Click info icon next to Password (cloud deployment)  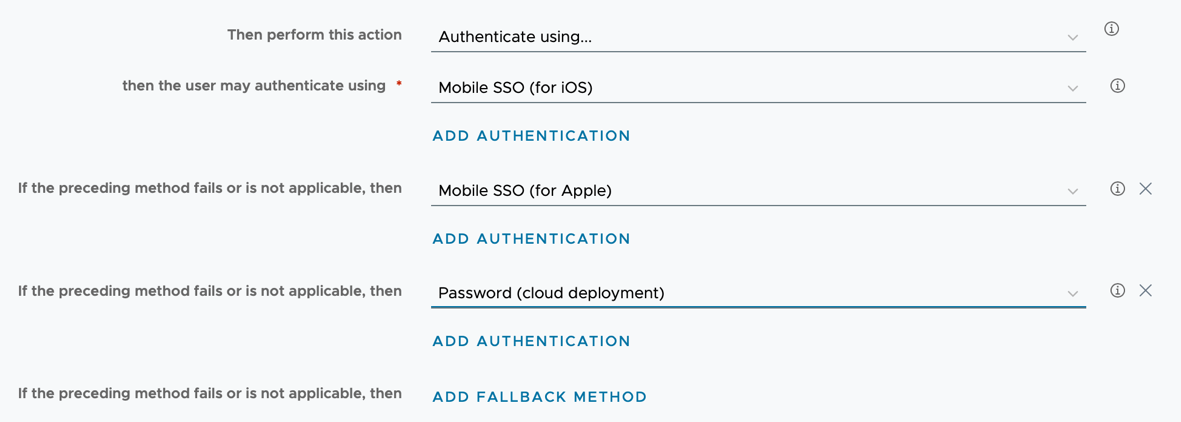pos(1117,291)
